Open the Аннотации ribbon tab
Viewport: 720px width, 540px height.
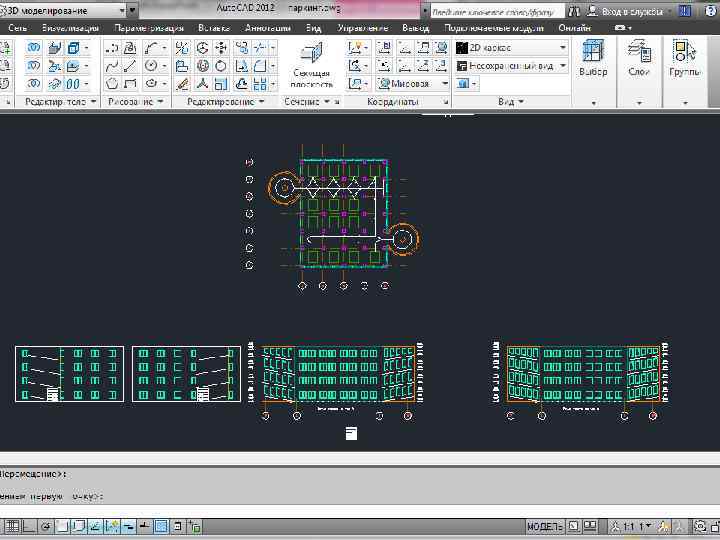click(x=267, y=28)
